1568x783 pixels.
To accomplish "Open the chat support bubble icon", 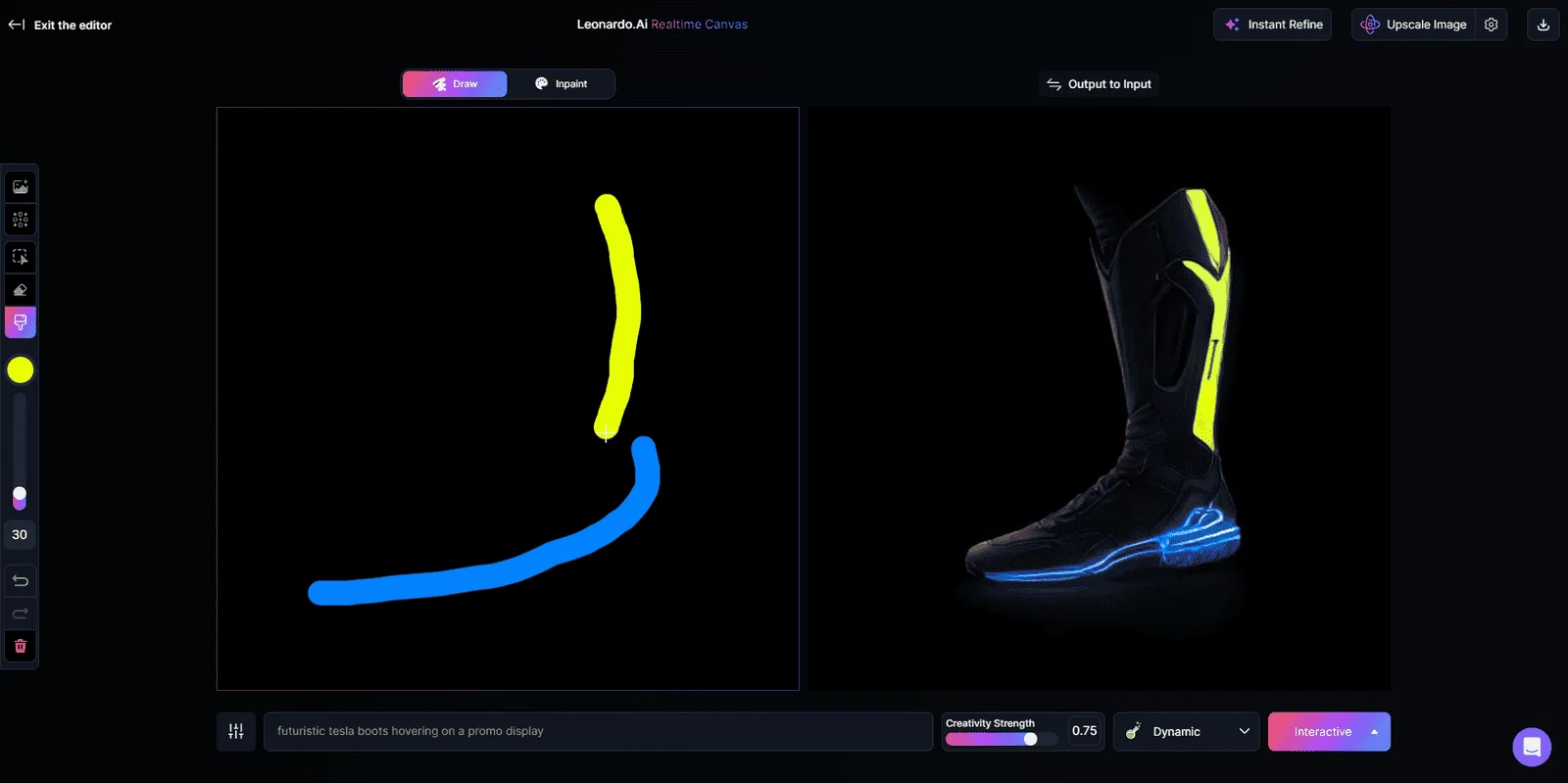I will click(1532, 747).
